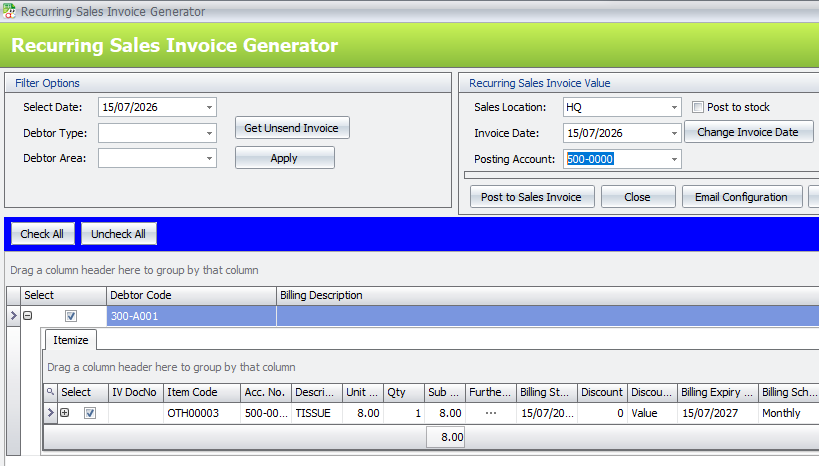Select debtor code cell 300-A001

(x=191, y=316)
